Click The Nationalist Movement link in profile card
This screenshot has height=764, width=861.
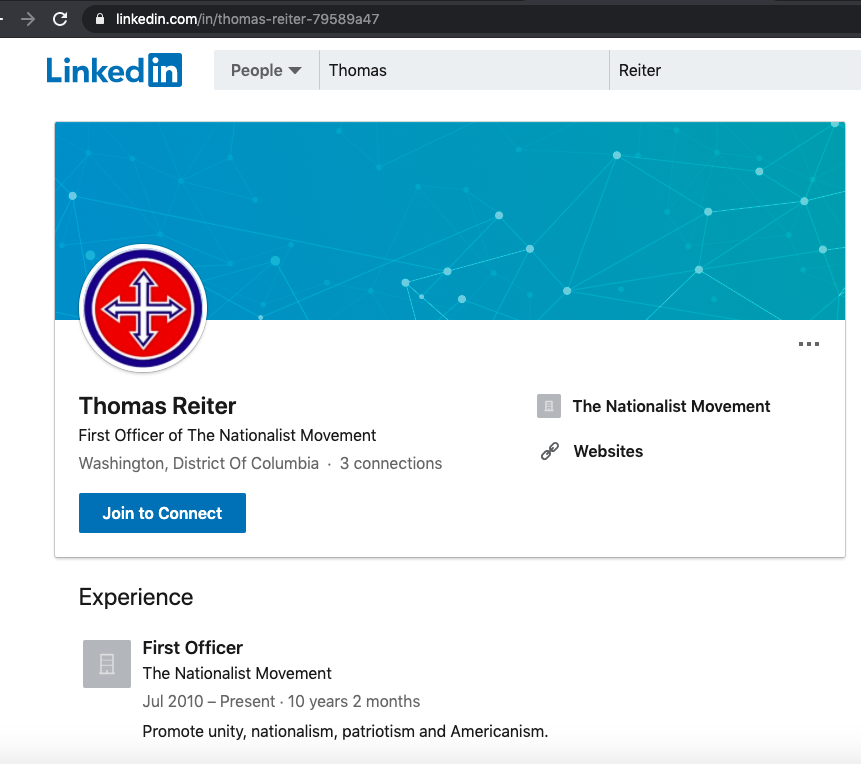pyautogui.click(x=671, y=406)
